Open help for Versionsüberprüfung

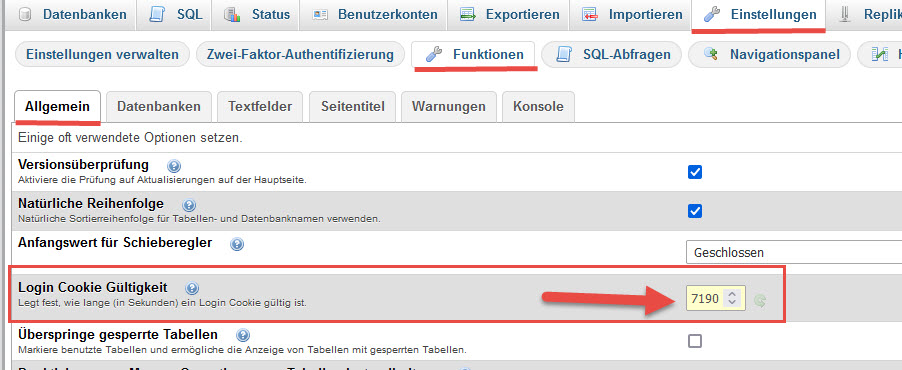click(174, 166)
